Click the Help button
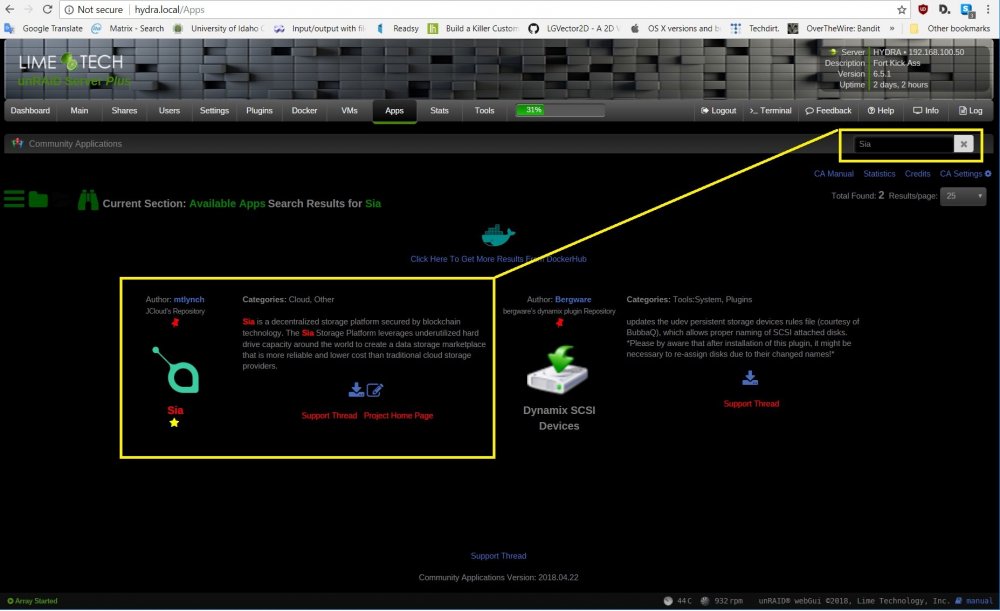 point(881,110)
